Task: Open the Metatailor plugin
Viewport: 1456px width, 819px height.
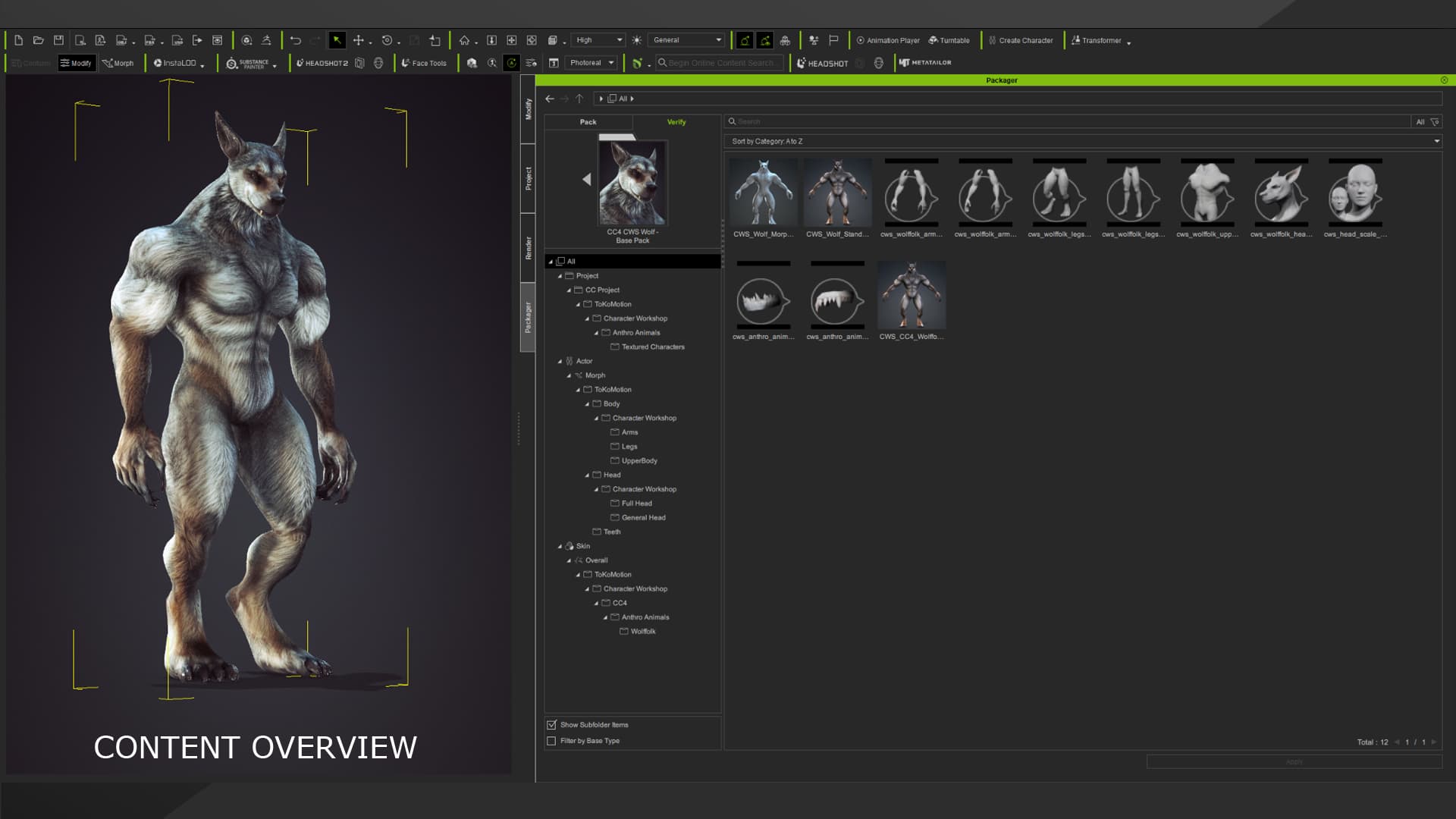Action: tap(925, 63)
